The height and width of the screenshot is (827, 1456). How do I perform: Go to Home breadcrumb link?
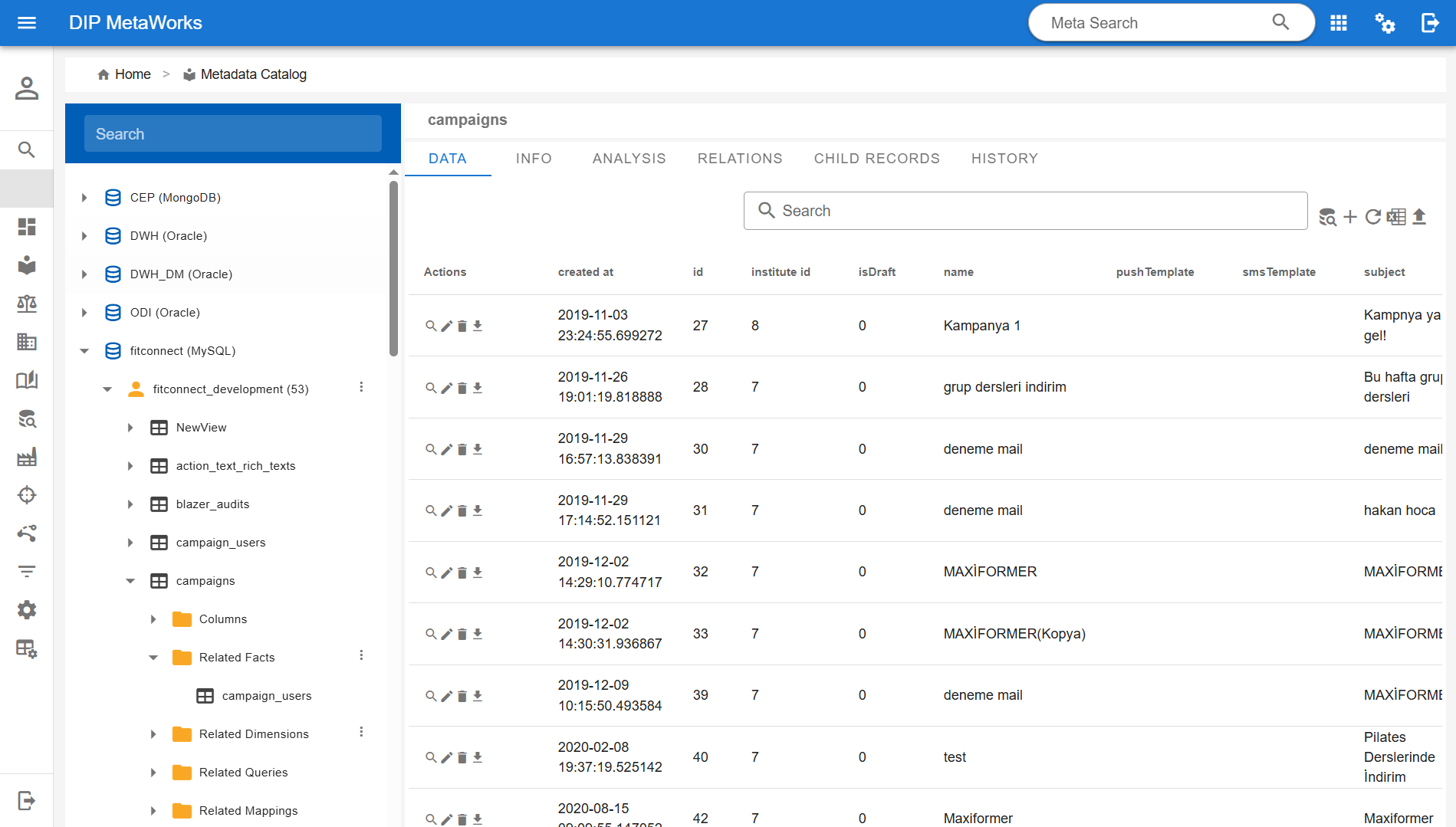124,74
